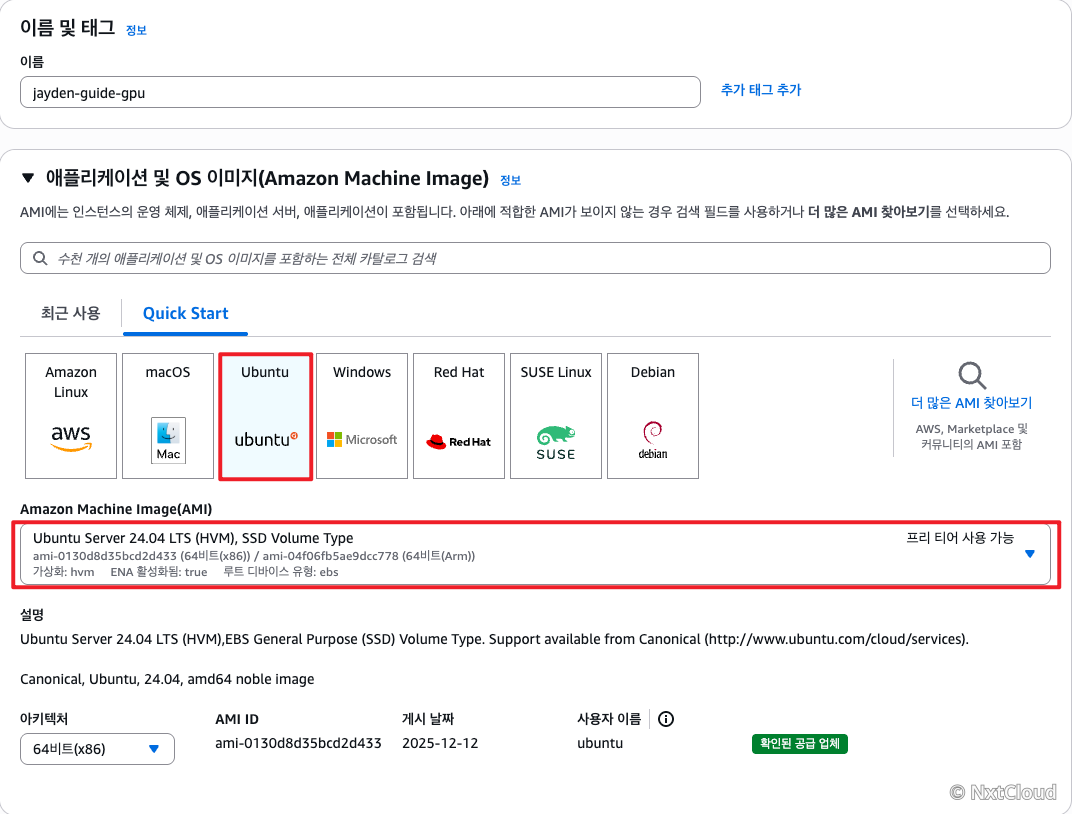Open the Ubuntu Server 24.04 LTS AMI dropdown
The height and width of the screenshot is (814, 1072).
click(x=535, y=554)
